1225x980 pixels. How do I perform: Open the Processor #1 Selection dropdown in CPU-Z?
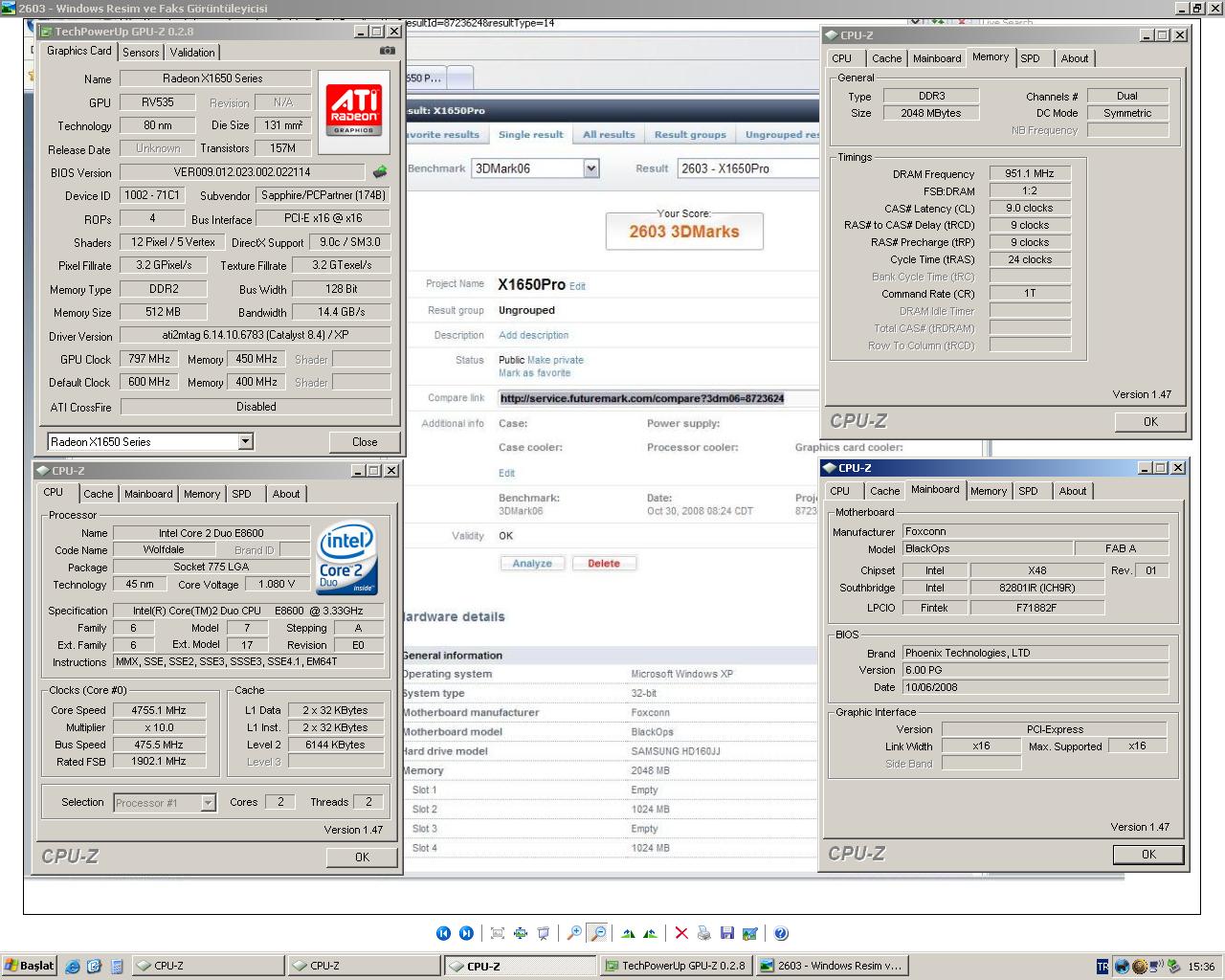(x=208, y=803)
